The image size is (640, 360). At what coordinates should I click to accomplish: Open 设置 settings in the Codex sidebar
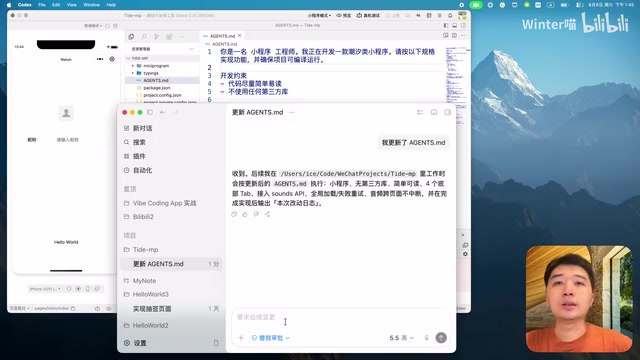click(135, 343)
